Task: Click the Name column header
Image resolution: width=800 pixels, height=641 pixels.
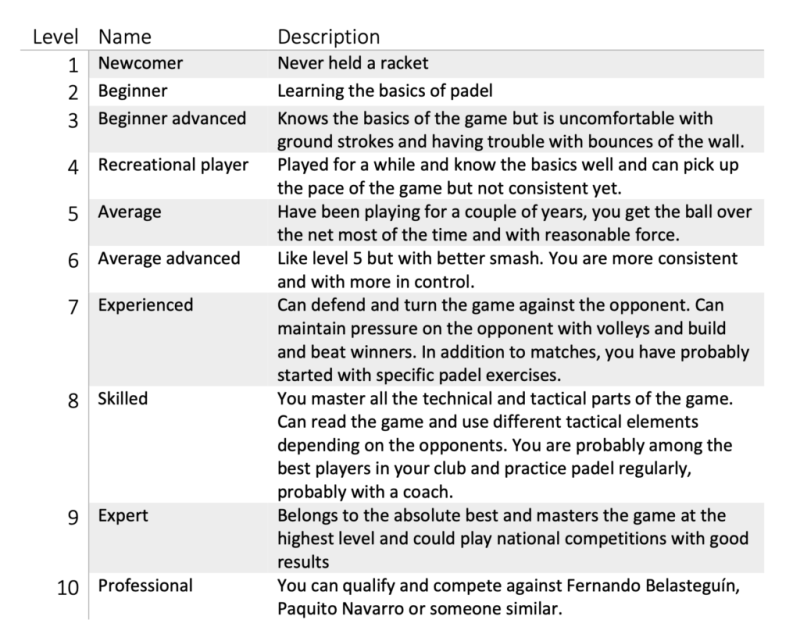Action: pyautogui.click(x=125, y=37)
